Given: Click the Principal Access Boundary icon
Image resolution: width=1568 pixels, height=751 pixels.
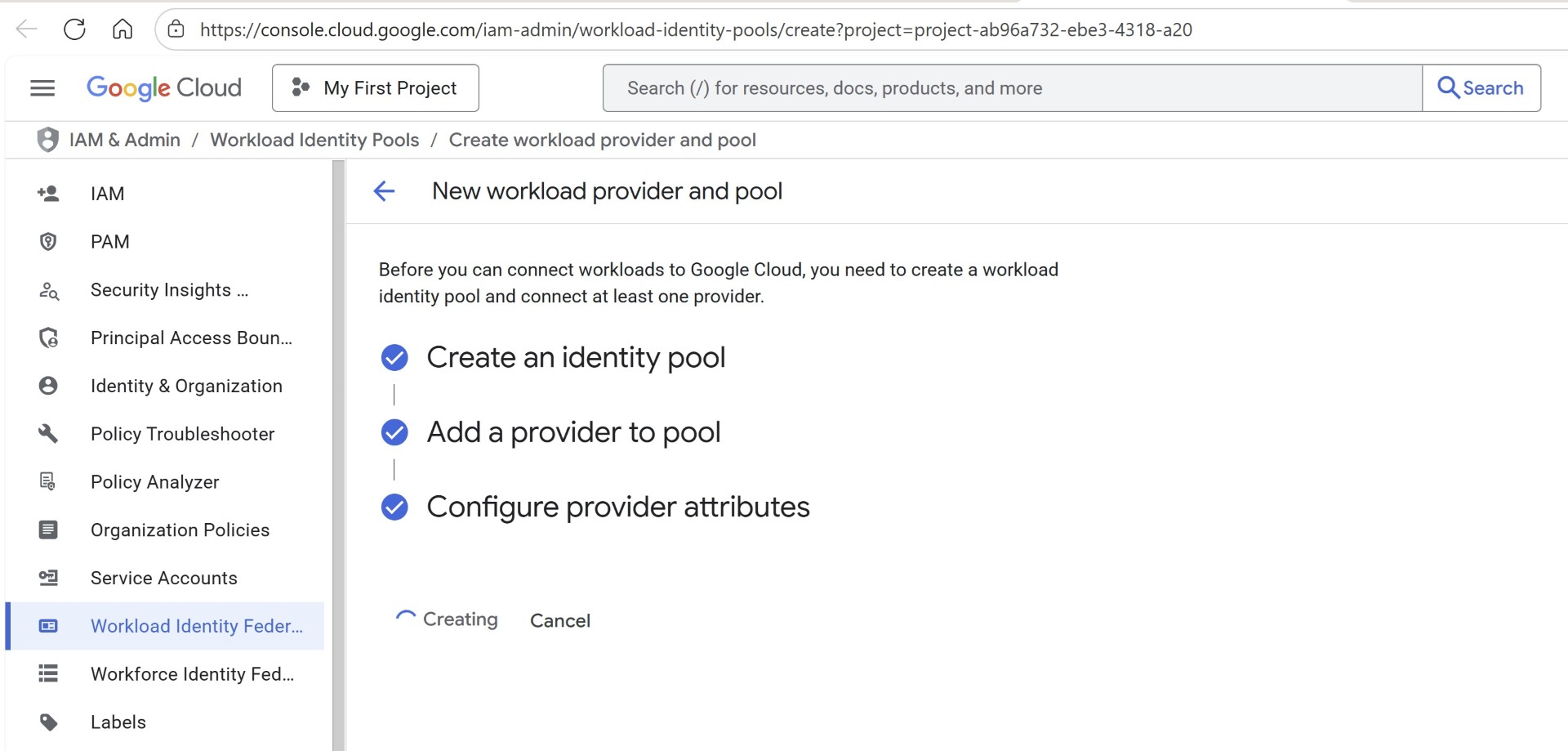Looking at the screenshot, I should [x=48, y=338].
